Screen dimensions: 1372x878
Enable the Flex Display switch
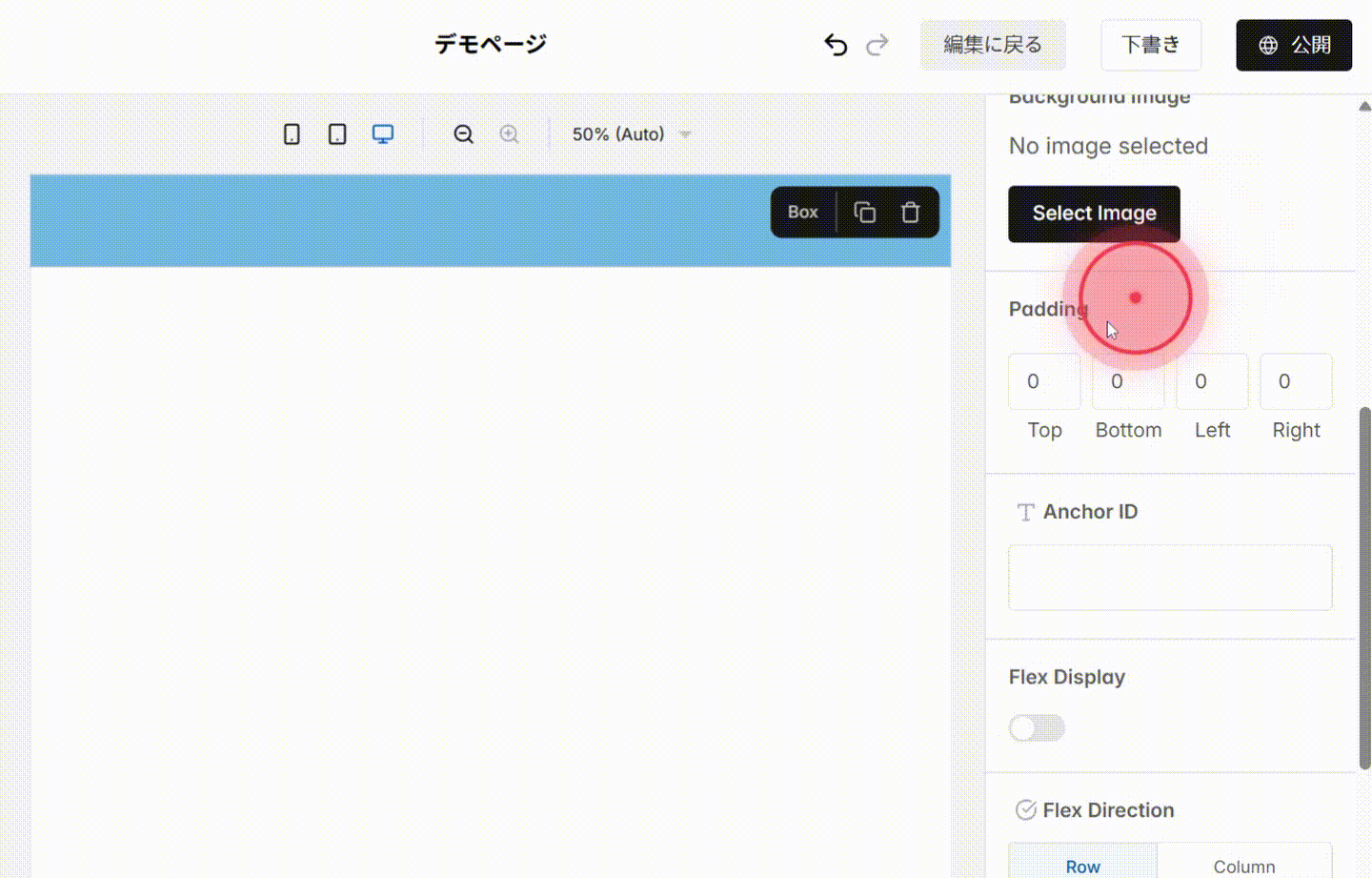(x=1037, y=727)
